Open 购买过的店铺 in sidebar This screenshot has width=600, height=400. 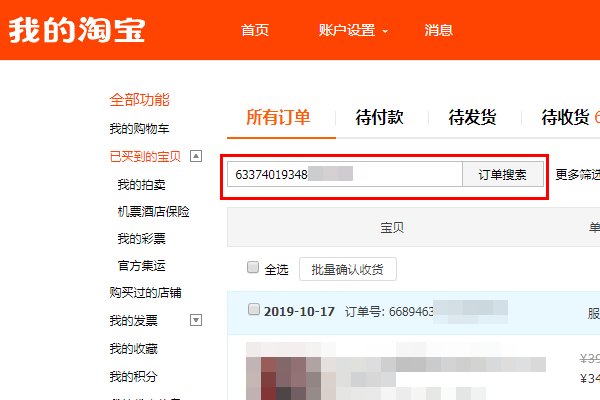(145, 293)
